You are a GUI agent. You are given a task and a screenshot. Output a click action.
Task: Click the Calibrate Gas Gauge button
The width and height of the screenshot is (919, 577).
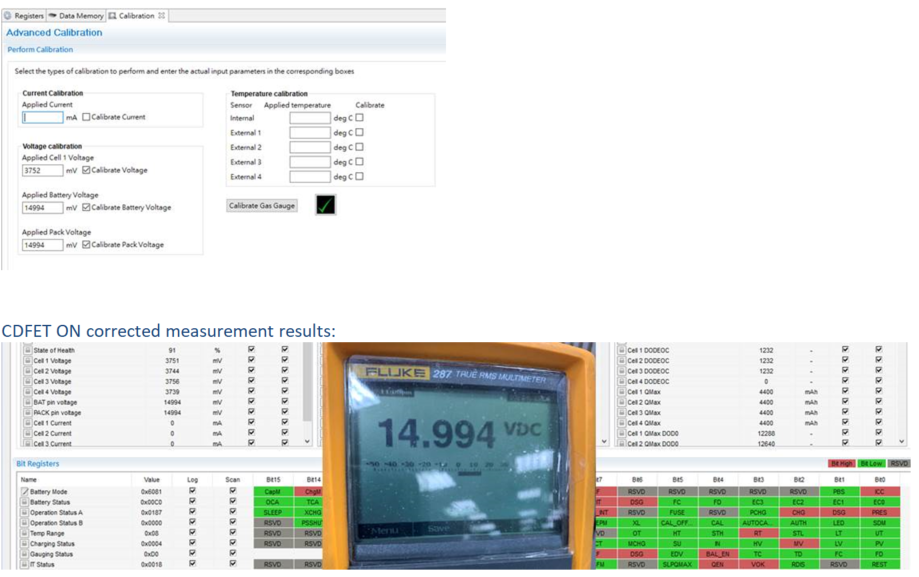[262, 206]
